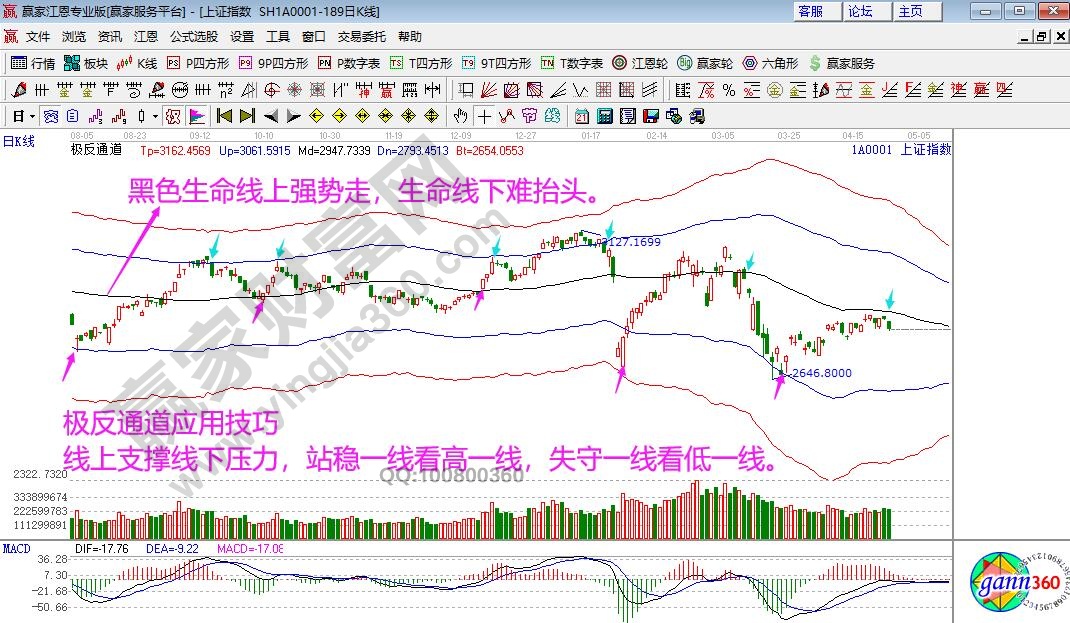Click the 论坛 forum button
This screenshot has height=623, width=1070.
[861, 11]
